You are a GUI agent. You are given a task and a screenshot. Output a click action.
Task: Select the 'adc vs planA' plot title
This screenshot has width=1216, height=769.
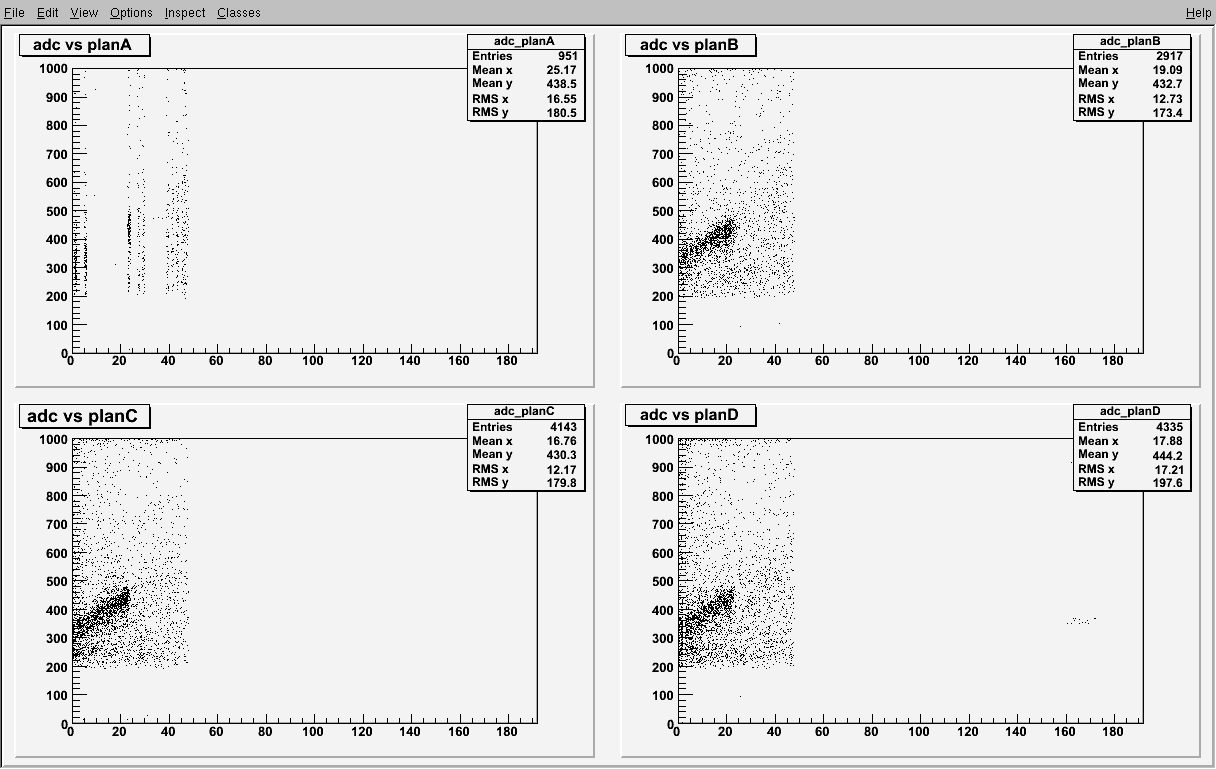click(x=84, y=45)
